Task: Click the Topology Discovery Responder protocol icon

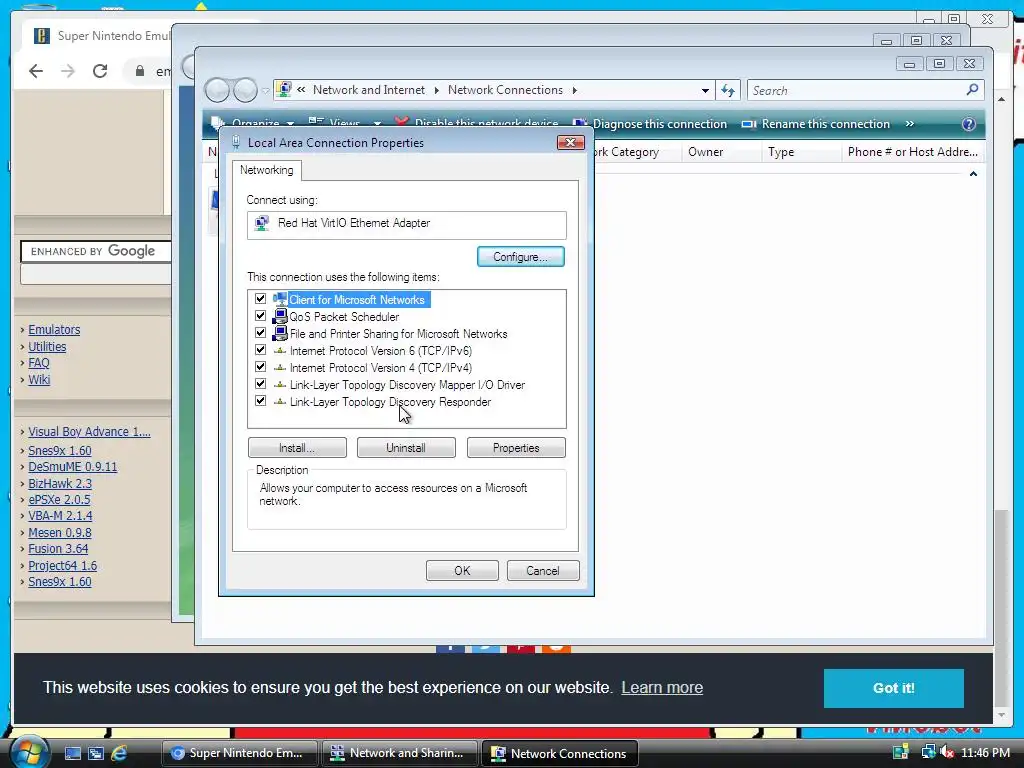Action: click(x=280, y=402)
